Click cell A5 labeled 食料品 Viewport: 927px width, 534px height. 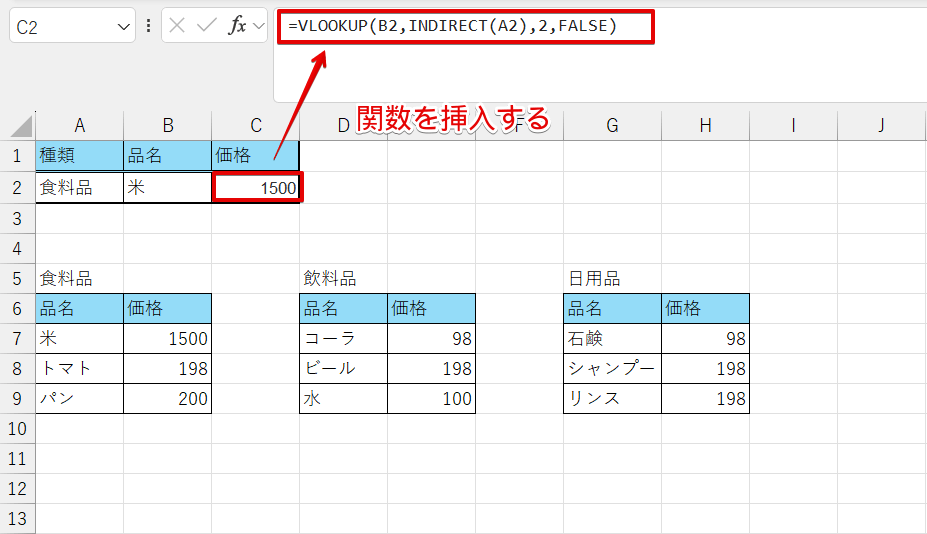tap(79, 279)
